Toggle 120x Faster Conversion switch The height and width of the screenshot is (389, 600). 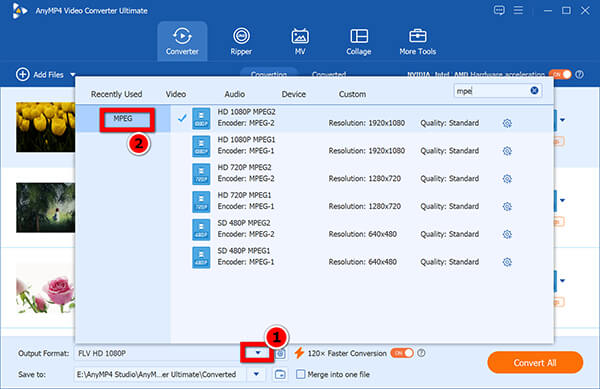(402, 353)
